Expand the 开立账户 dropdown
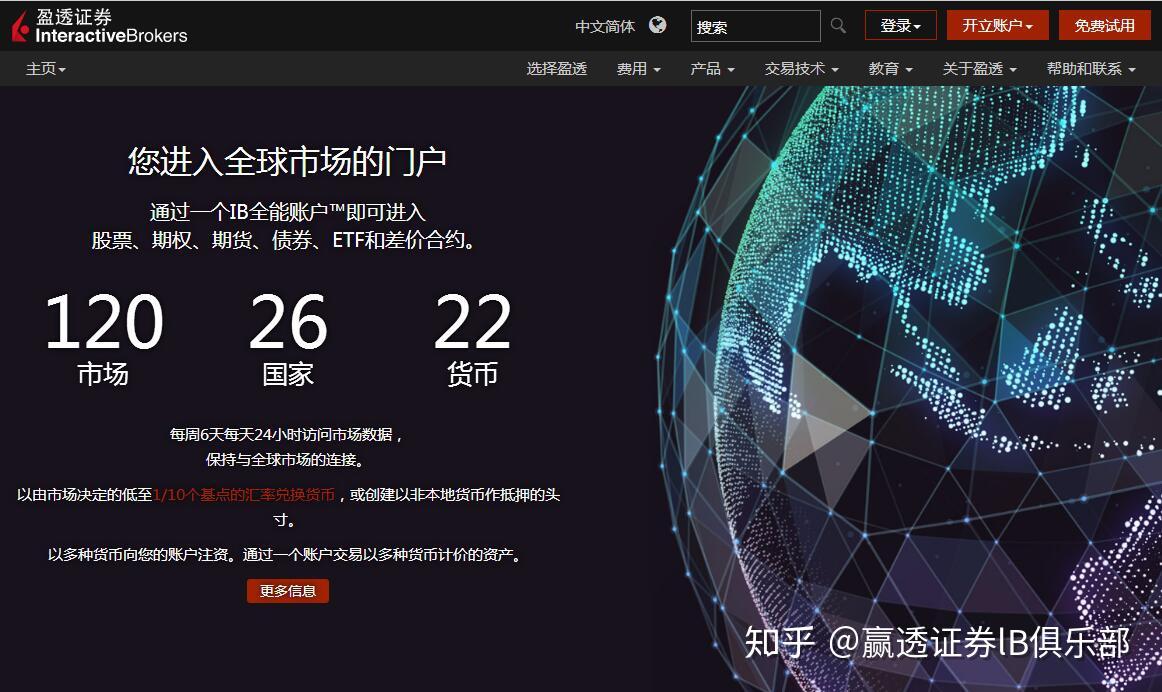1162x692 pixels. pos(996,25)
